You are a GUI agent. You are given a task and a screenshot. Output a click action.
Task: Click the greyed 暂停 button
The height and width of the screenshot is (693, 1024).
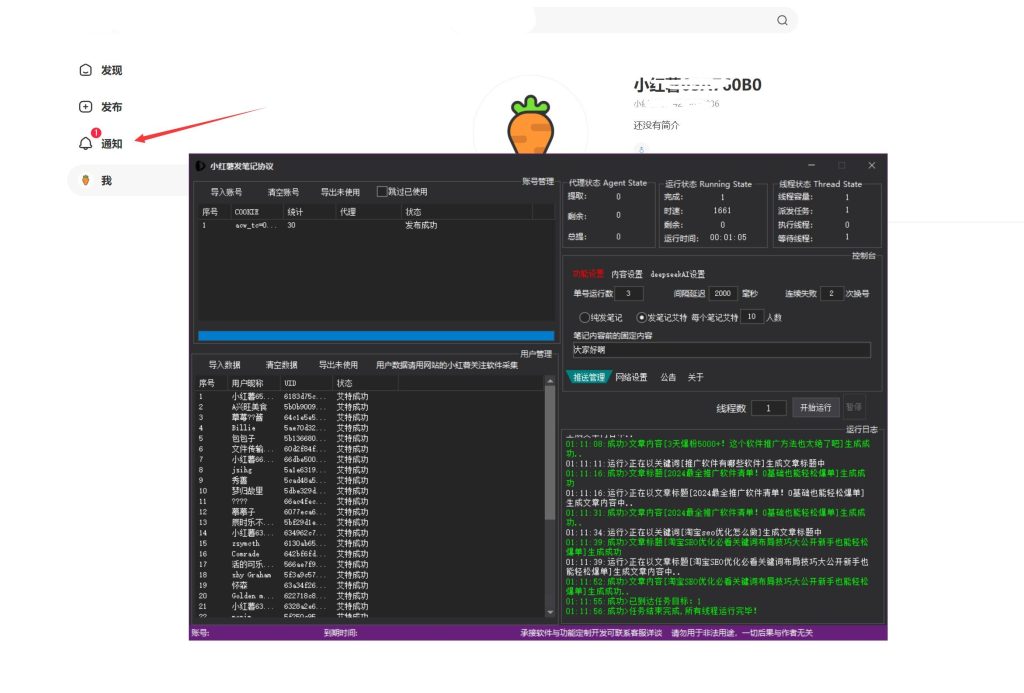[x=854, y=407]
